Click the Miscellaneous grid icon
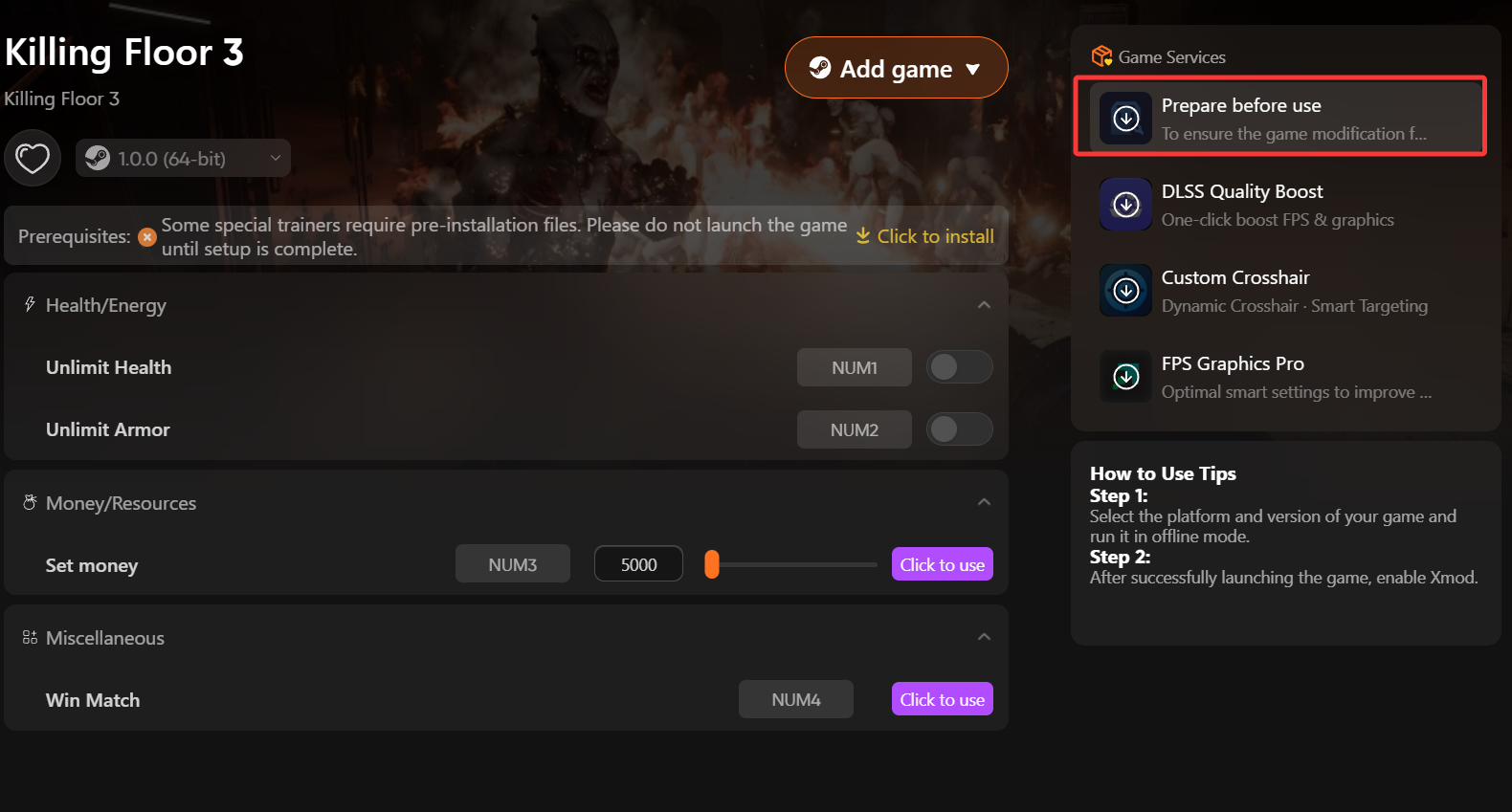 [30, 637]
